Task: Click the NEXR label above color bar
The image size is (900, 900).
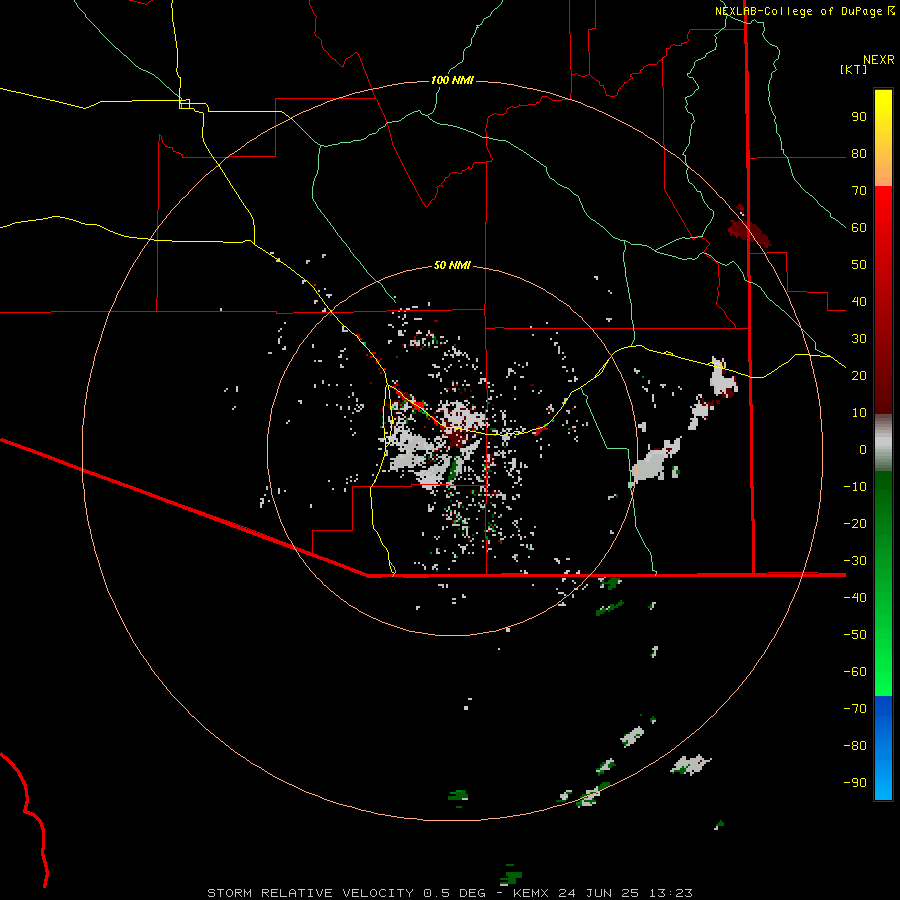Action: [x=878, y=60]
